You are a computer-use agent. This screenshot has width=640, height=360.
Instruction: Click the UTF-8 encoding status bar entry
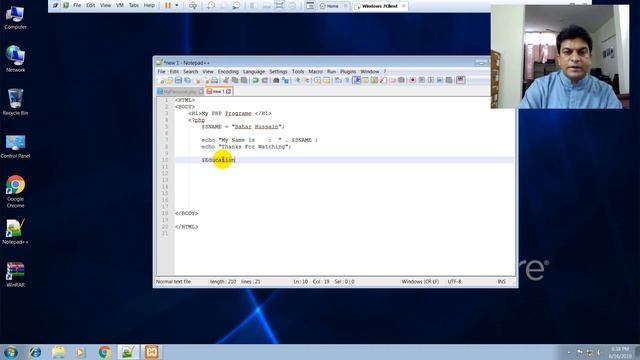[x=454, y=282]
